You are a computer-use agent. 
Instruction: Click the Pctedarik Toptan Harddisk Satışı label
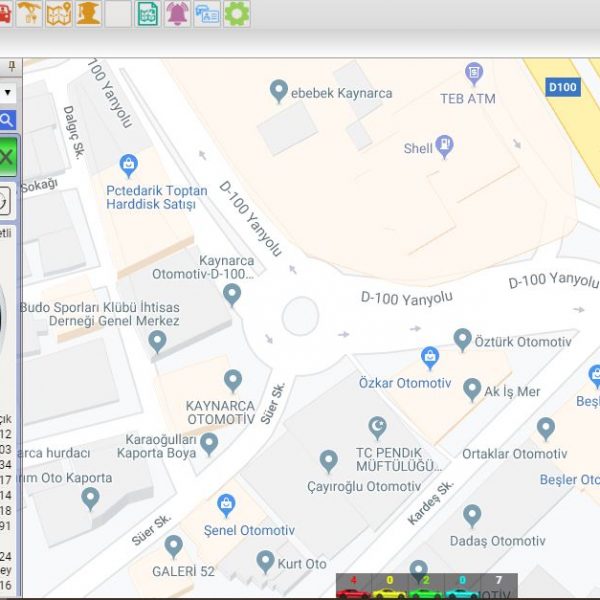(x=157, y=197)
